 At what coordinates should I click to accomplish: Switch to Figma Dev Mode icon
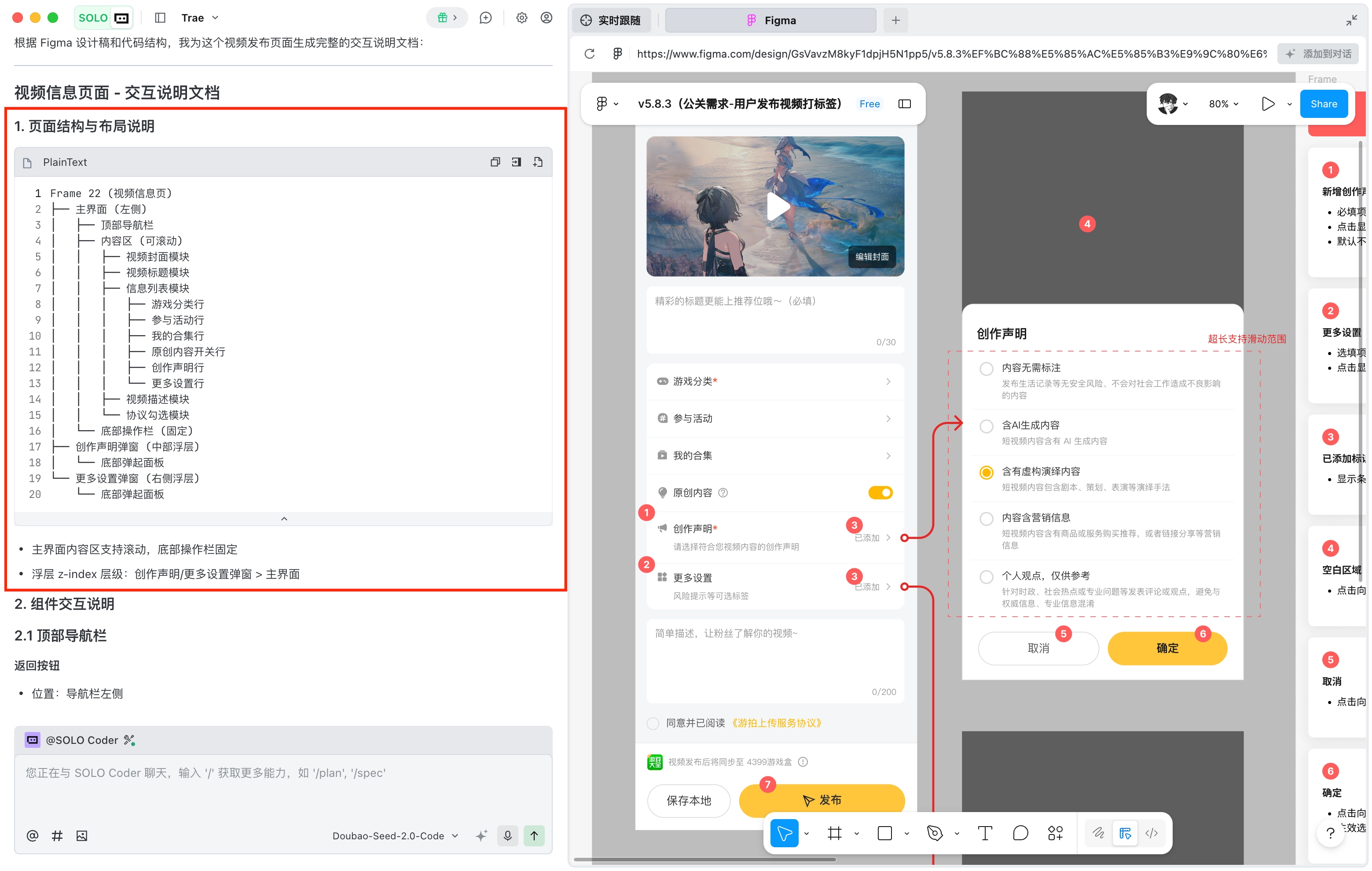[x=1152, y=834]
